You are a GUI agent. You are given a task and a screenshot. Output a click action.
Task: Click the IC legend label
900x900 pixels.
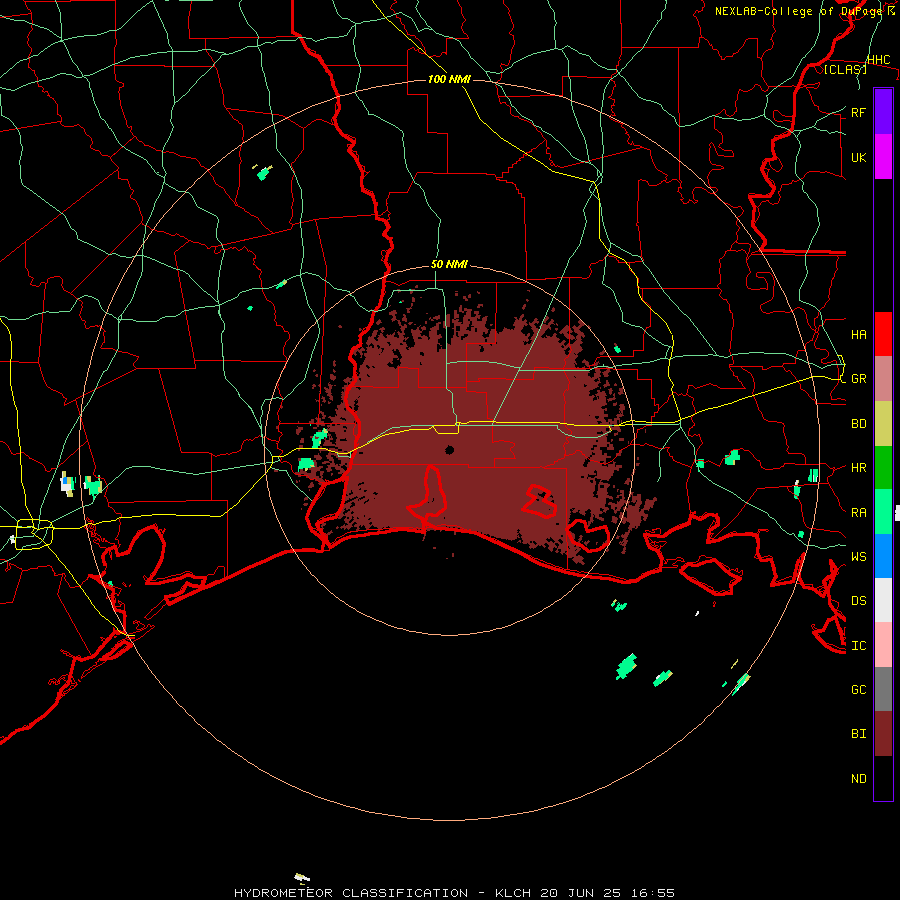[858, 645]
